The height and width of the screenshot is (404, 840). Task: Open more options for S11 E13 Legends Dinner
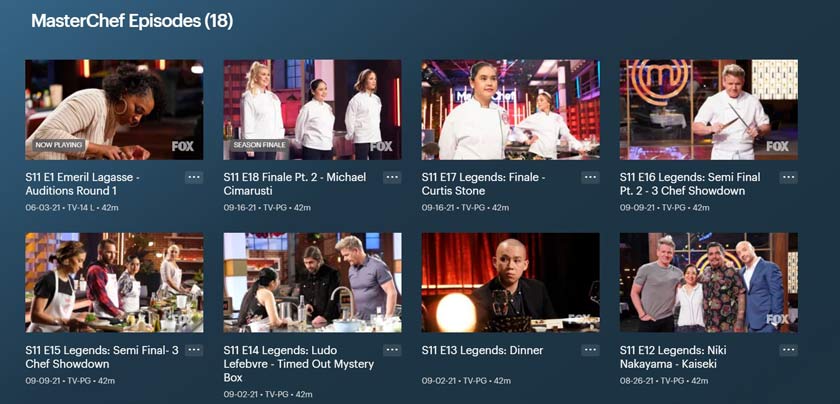[590, 350]
